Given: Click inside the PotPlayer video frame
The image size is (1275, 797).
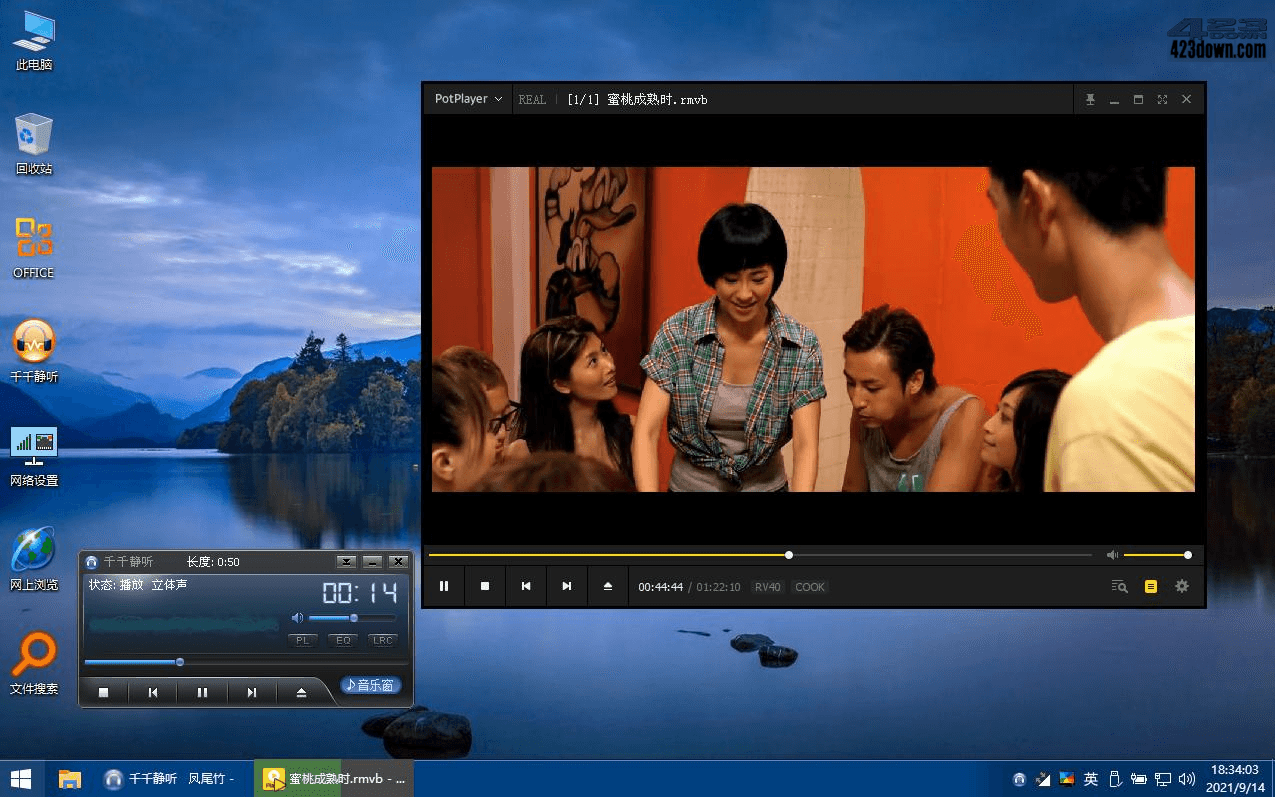Looking at the screenshot, I should 813,329.
